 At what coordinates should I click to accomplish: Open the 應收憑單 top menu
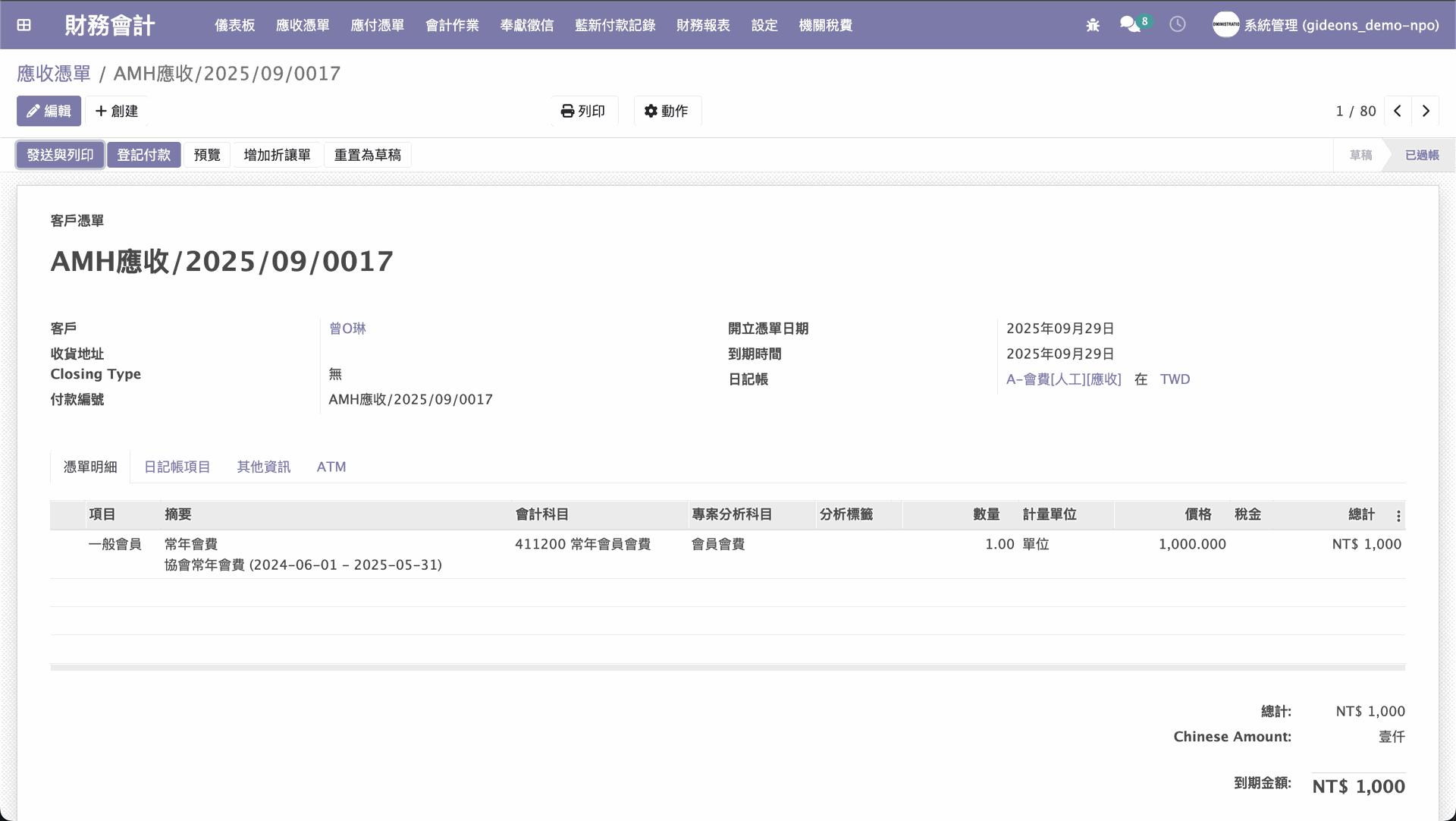303,25
